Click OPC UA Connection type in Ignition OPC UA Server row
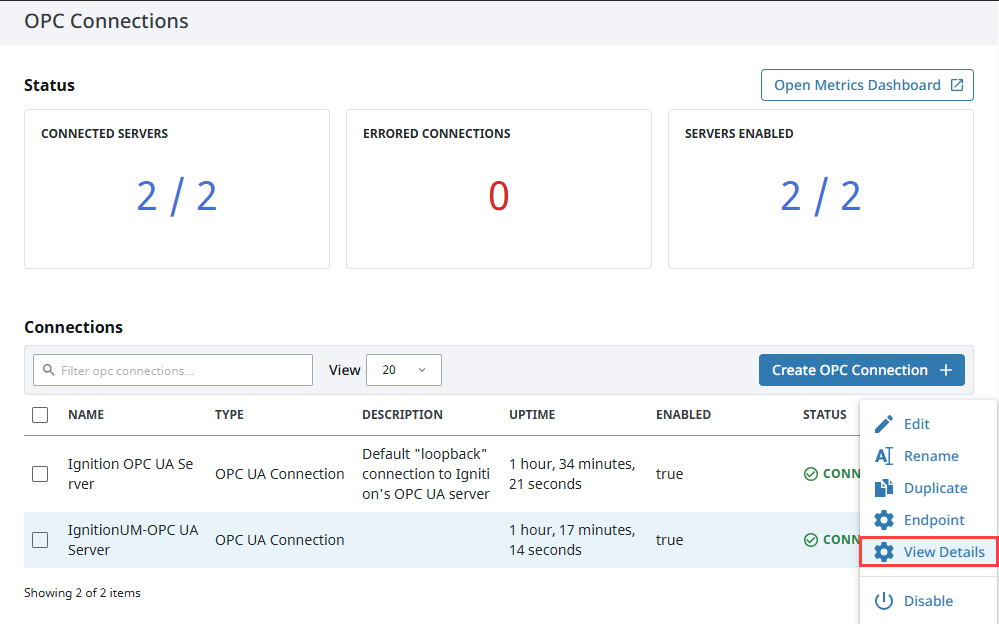Screen dimensions: 999x624 pos(280,474)
